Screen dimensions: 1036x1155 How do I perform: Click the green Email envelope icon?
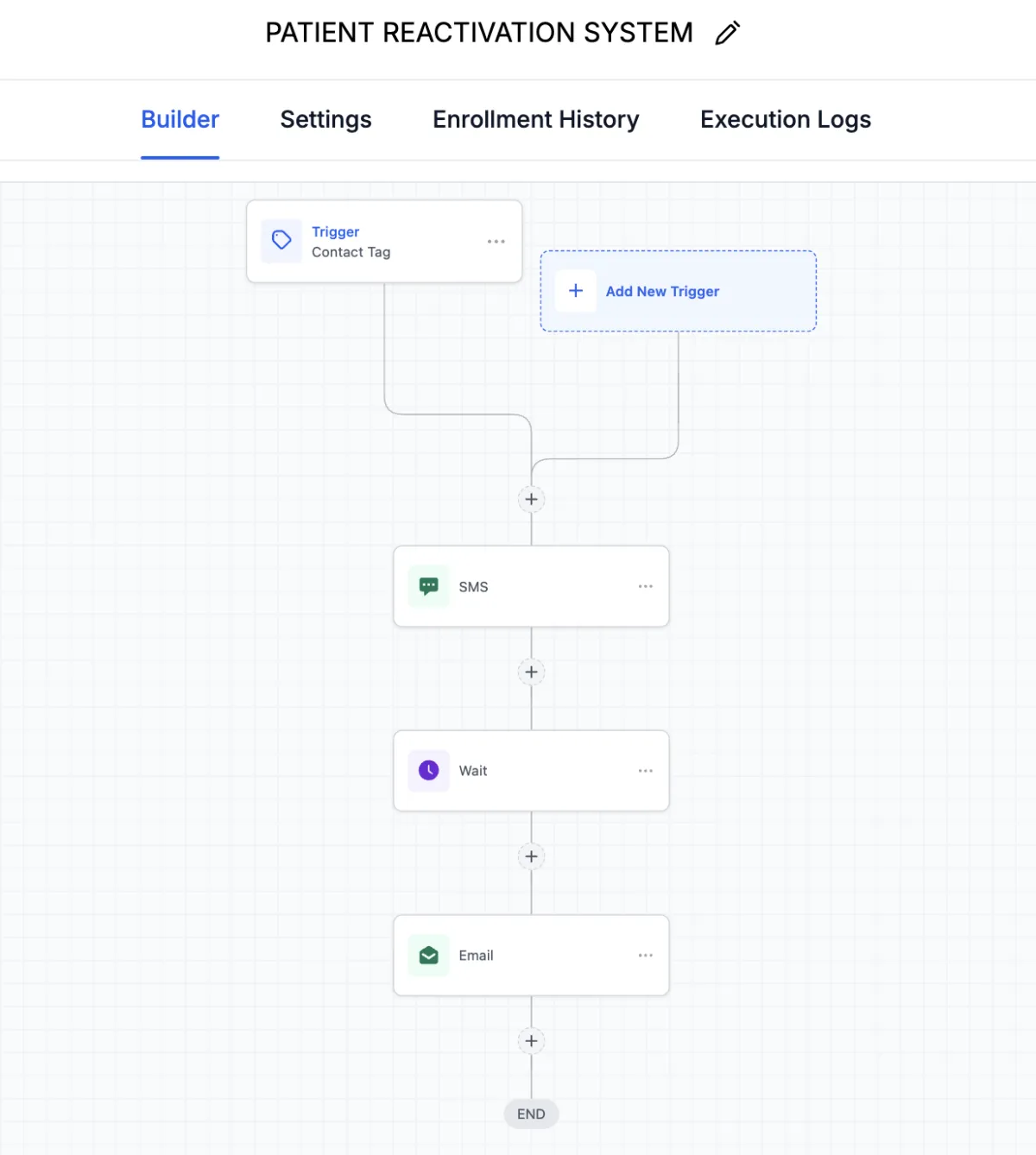tap(428, 956)
